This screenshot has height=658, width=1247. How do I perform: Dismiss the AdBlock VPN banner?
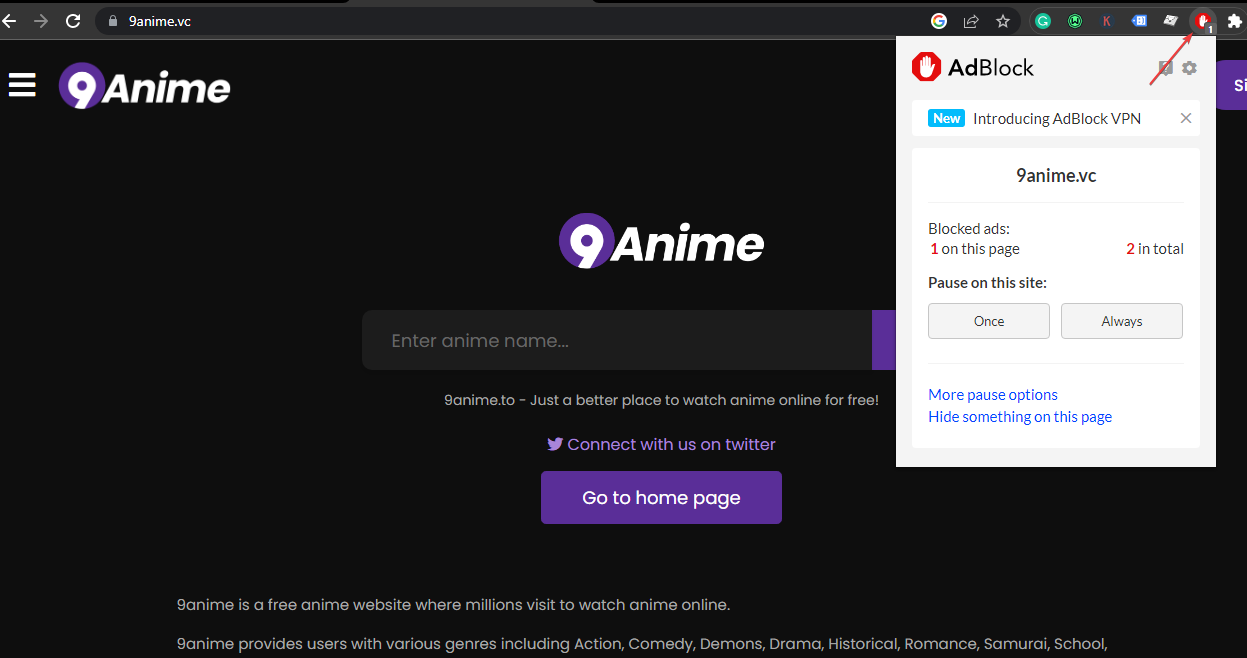[x=1186, y=118]
